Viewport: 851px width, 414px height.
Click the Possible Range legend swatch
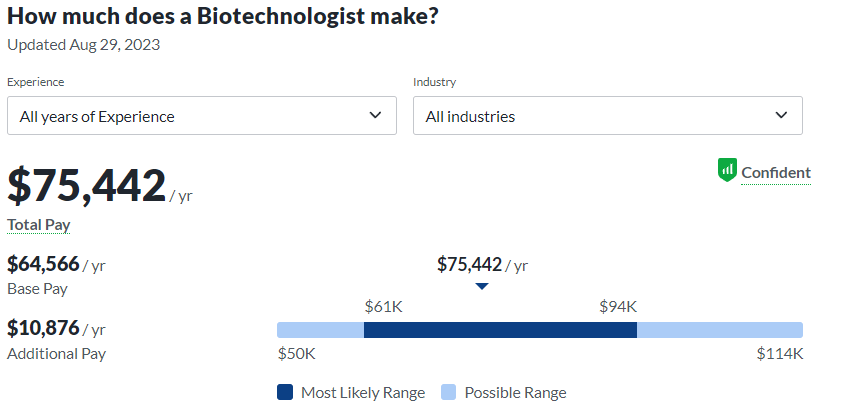click(x=449, y=392)
